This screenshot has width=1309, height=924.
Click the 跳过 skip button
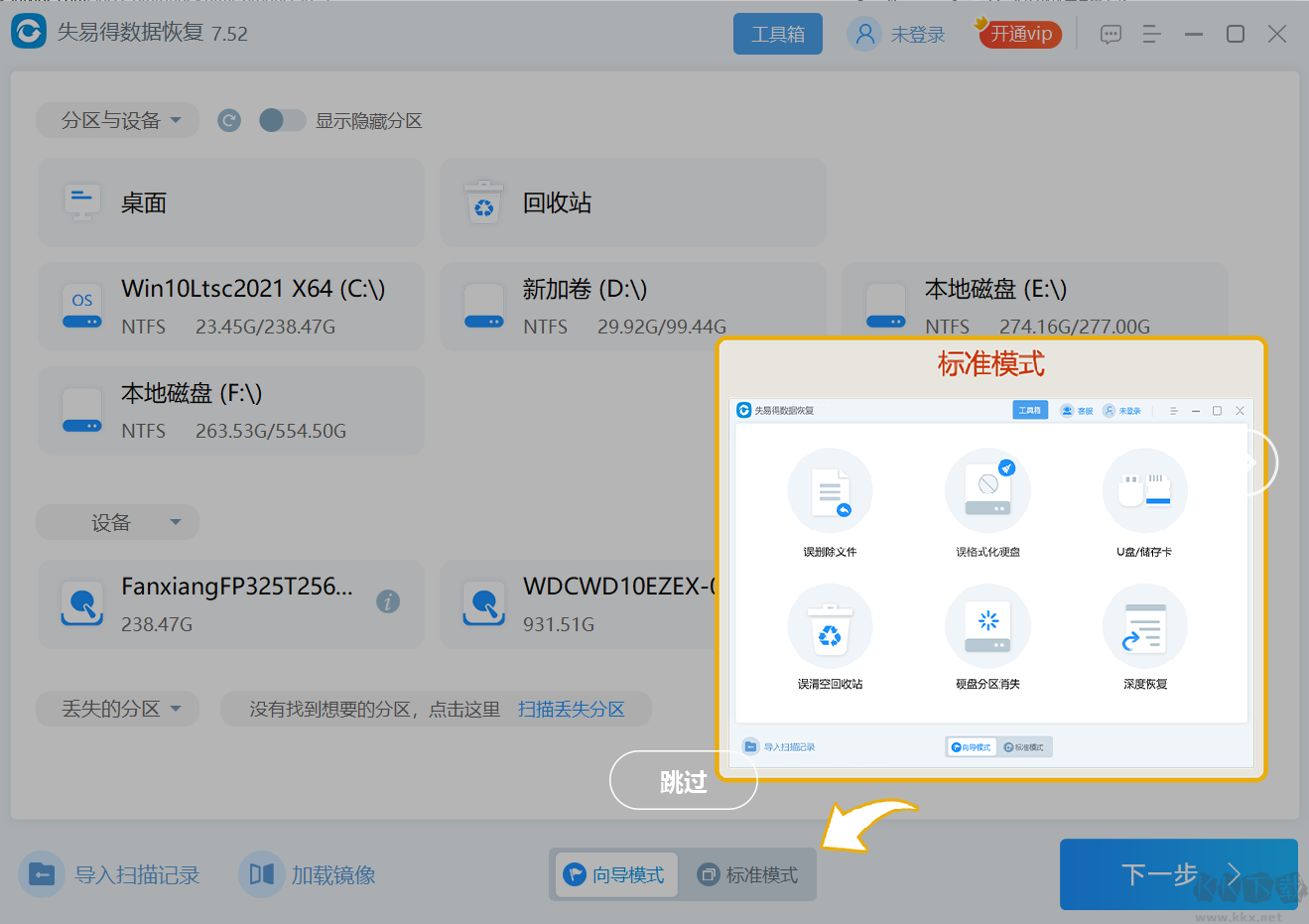coord(684,781)
